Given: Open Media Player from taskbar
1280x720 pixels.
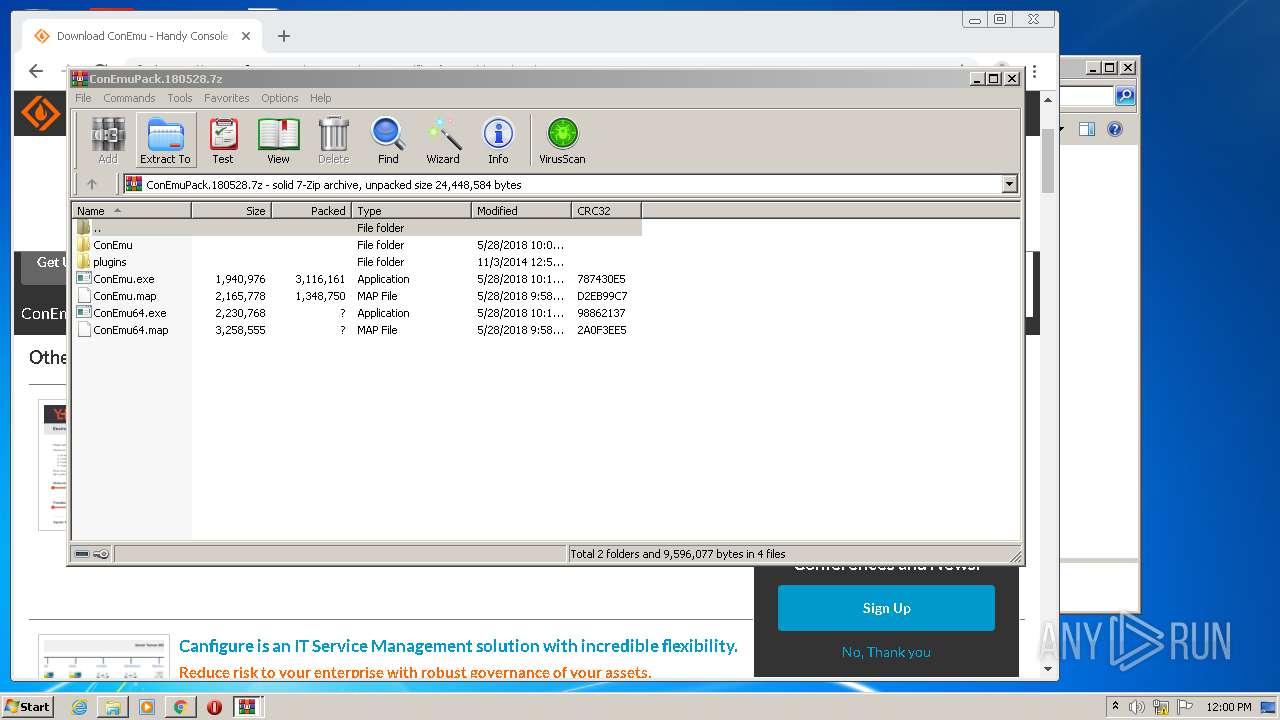Looking at the screenshot, I should click(x=147, y=707).
